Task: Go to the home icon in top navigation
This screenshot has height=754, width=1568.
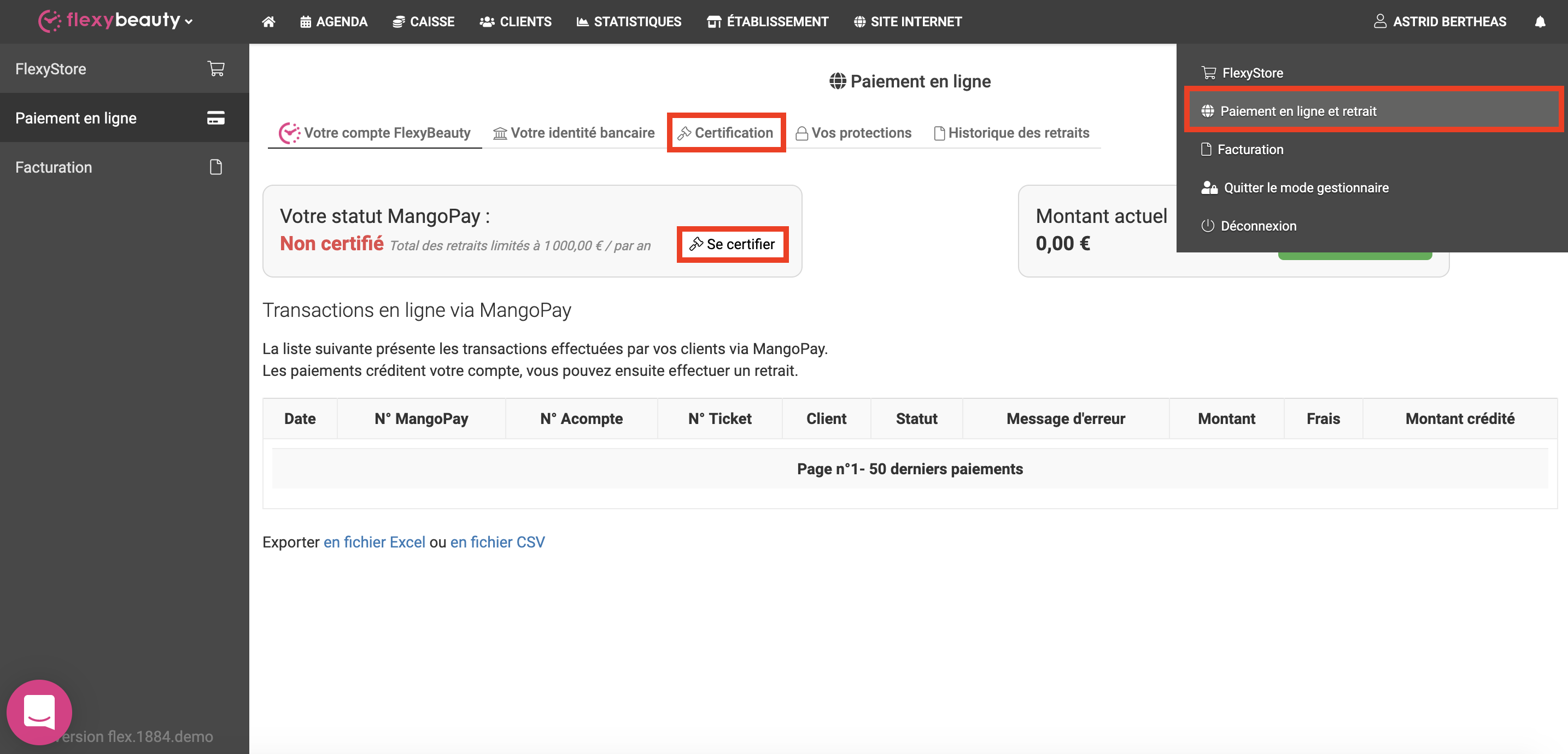Action: 268,22
